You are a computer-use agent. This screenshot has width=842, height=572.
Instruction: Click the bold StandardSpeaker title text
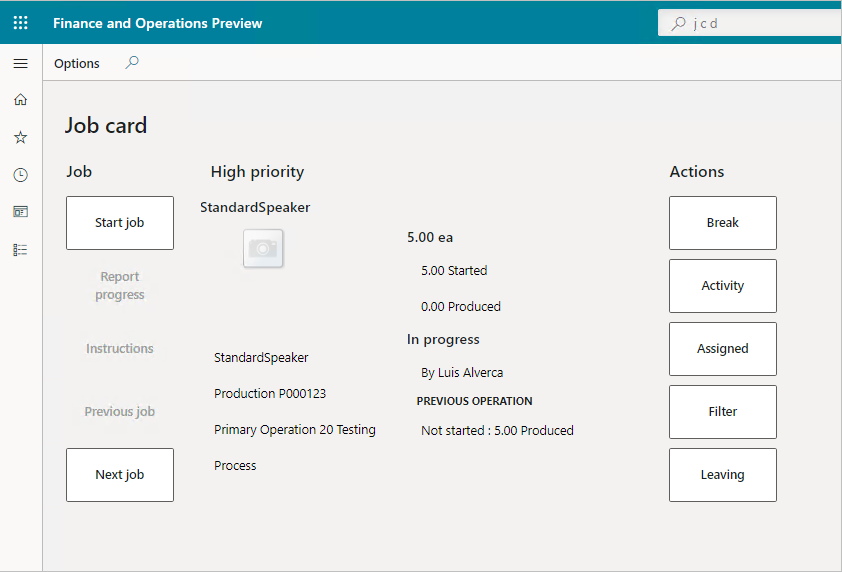point(255,207)
